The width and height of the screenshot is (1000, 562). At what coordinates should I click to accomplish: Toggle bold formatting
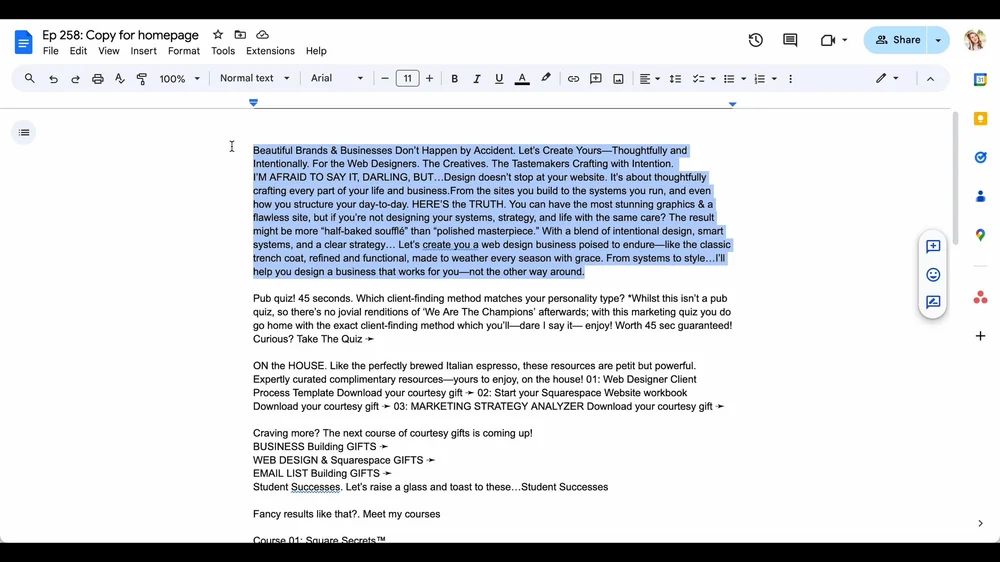click(x=455, y=78)
